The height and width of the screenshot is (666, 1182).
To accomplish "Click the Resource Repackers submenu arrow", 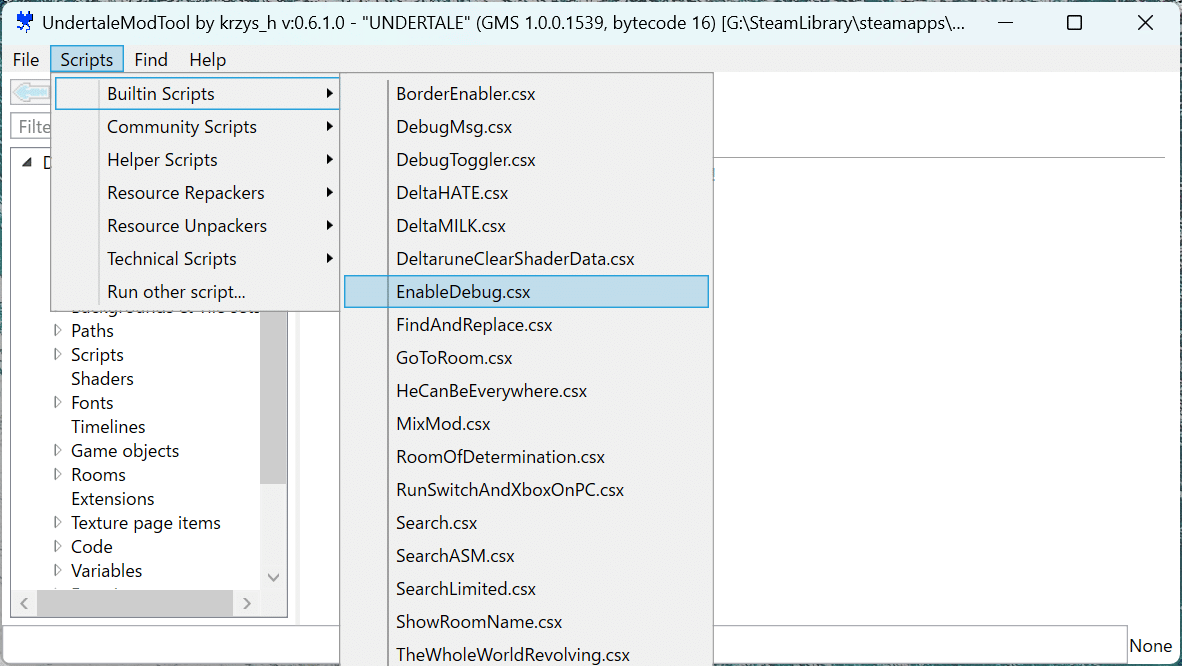I will click(x=329, y=193).
